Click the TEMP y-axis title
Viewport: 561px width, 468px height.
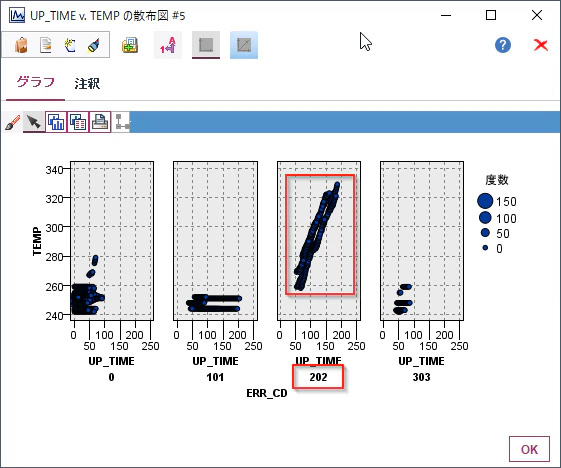coord(37,241)
